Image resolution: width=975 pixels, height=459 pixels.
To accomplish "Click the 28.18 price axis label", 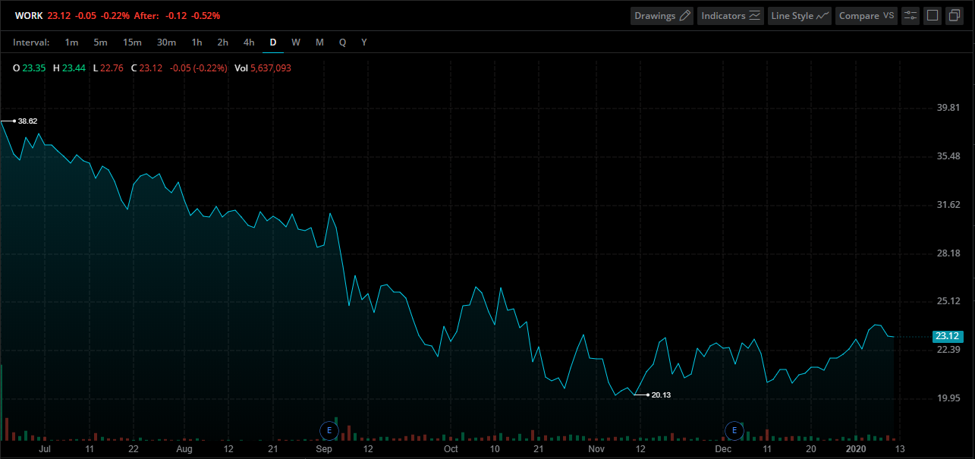I will (948, 253).
